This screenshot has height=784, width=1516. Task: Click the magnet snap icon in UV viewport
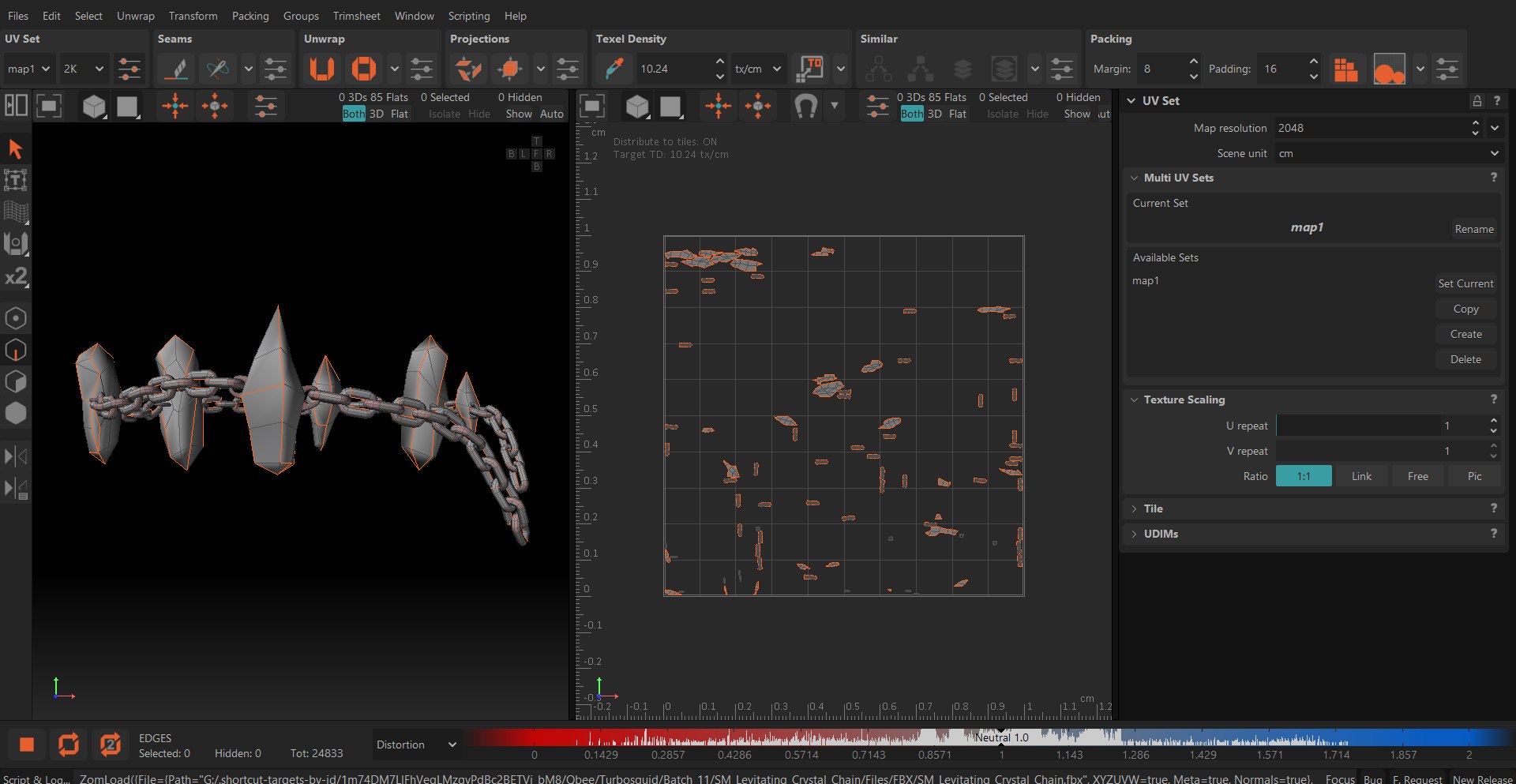click(x=805, y=106)
